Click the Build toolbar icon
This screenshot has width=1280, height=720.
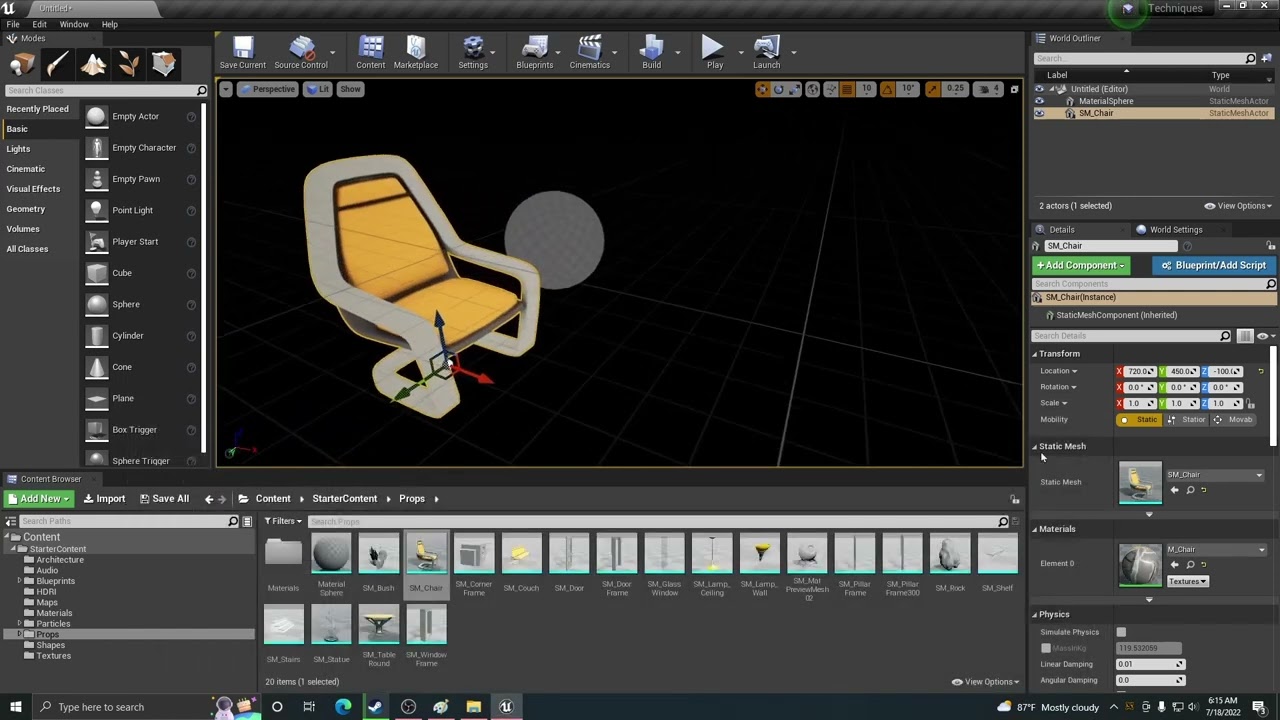click(x=652, y=53)
